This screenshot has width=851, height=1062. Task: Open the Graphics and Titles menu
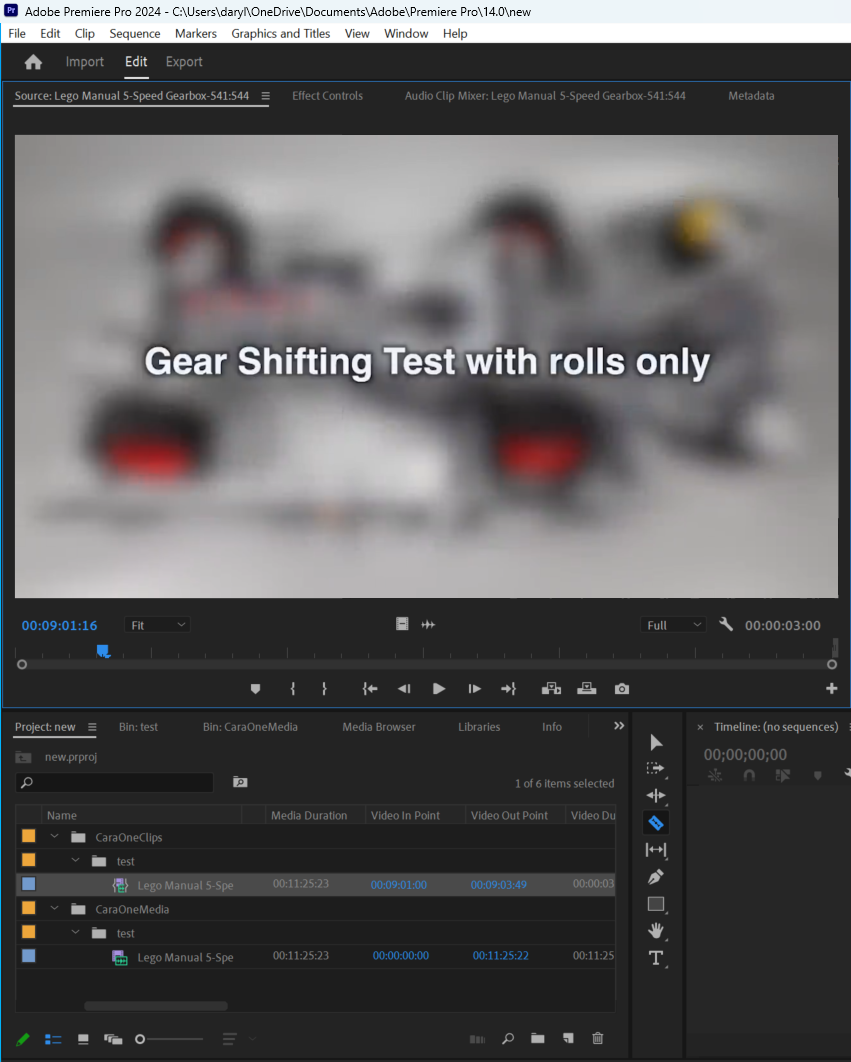coord(281,33)
